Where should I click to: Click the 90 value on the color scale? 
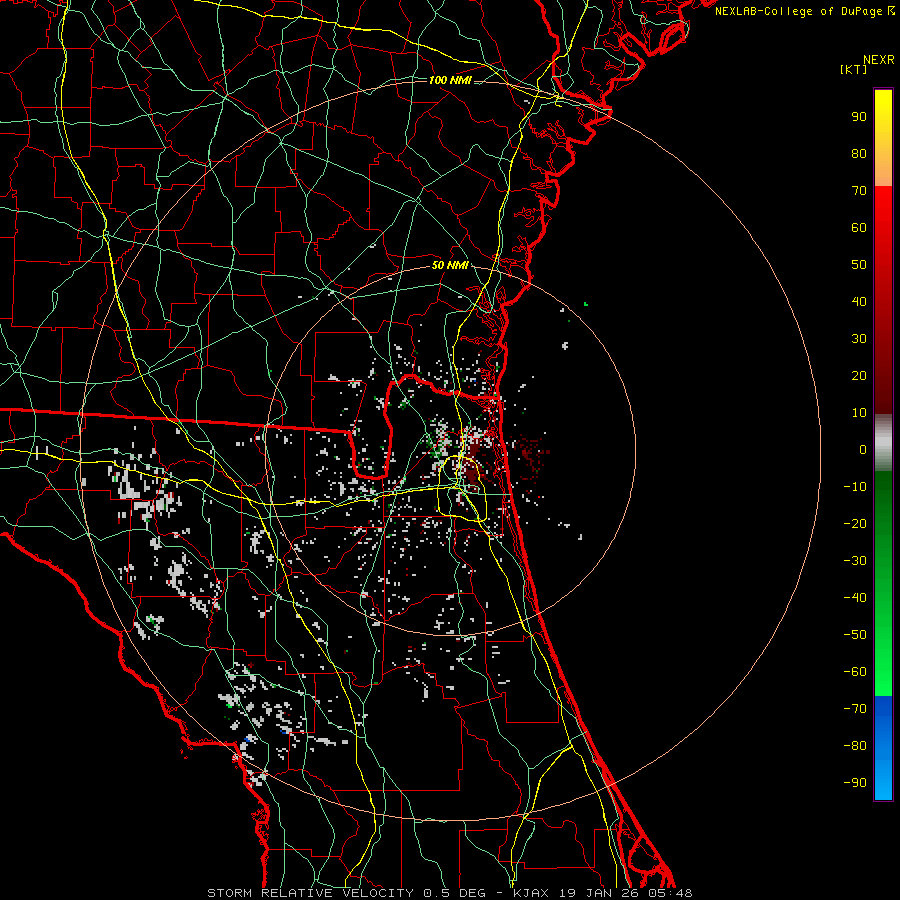859,117
